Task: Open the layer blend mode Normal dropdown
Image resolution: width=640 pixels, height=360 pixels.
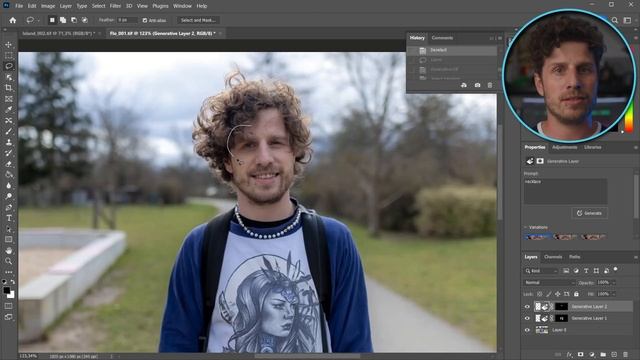Action: tap(549, 282)
